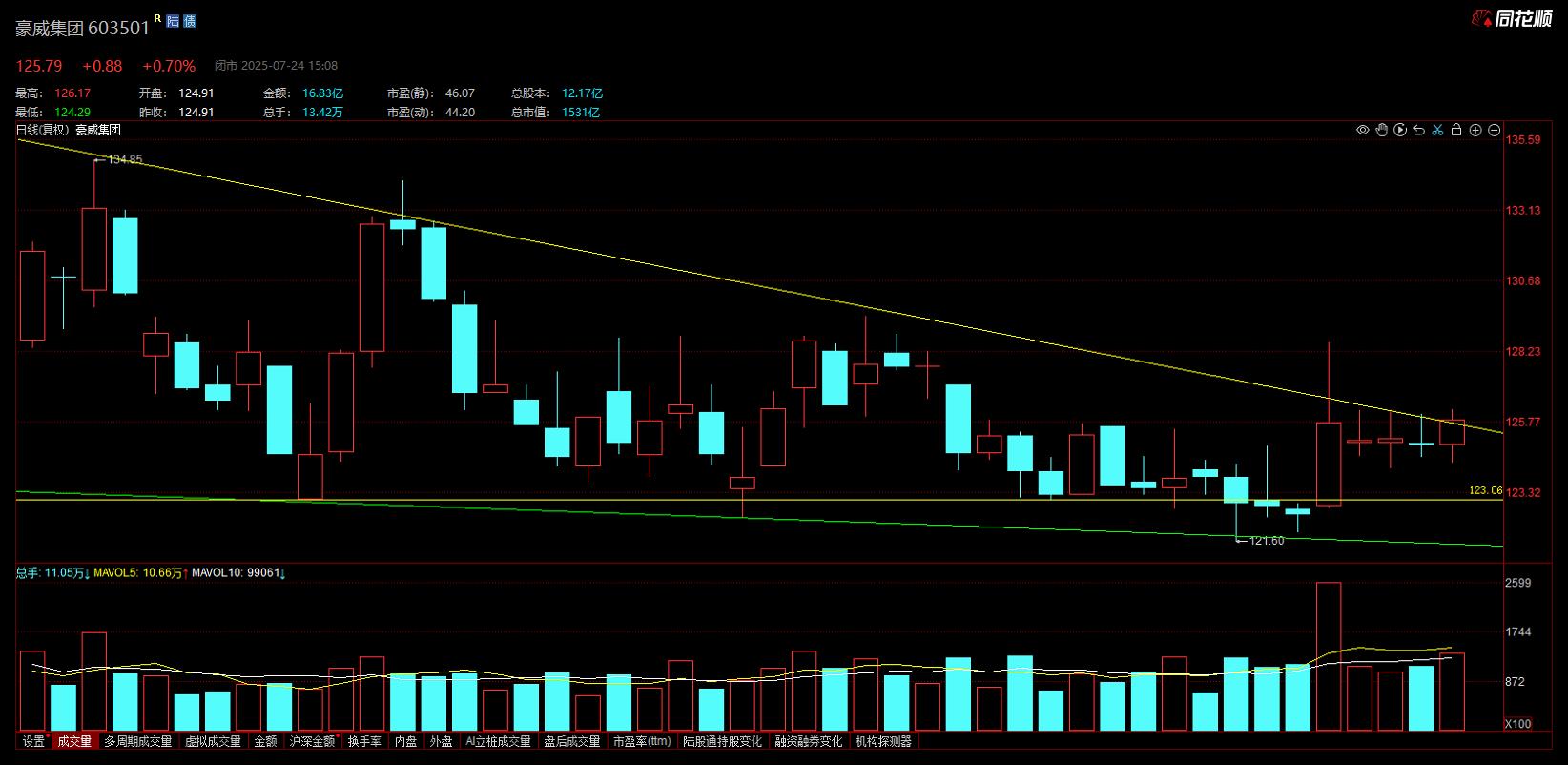Switch to 虚拟成交量 tab
Screen dimensions: 1568x765
click(x=213, y=741)
